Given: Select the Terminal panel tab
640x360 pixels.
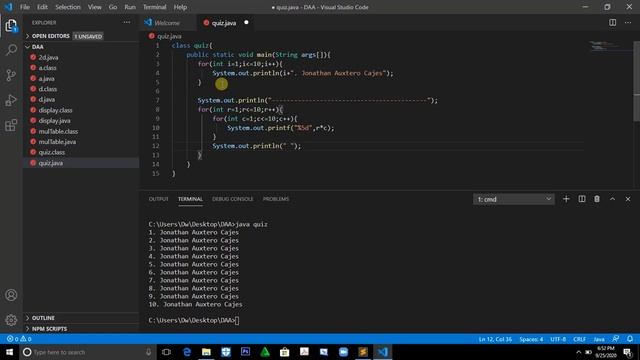Looking at the screenshot, I should (190, 199).
